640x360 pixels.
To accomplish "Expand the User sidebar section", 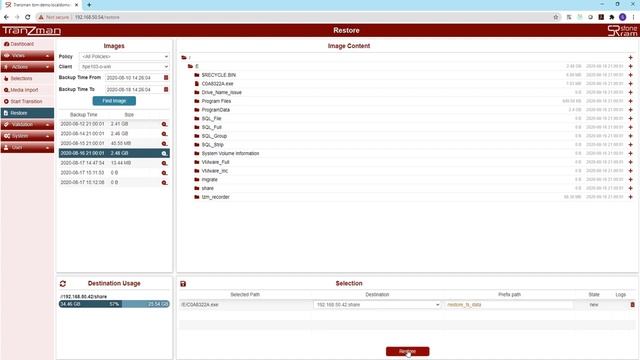I will click(27, 147).
